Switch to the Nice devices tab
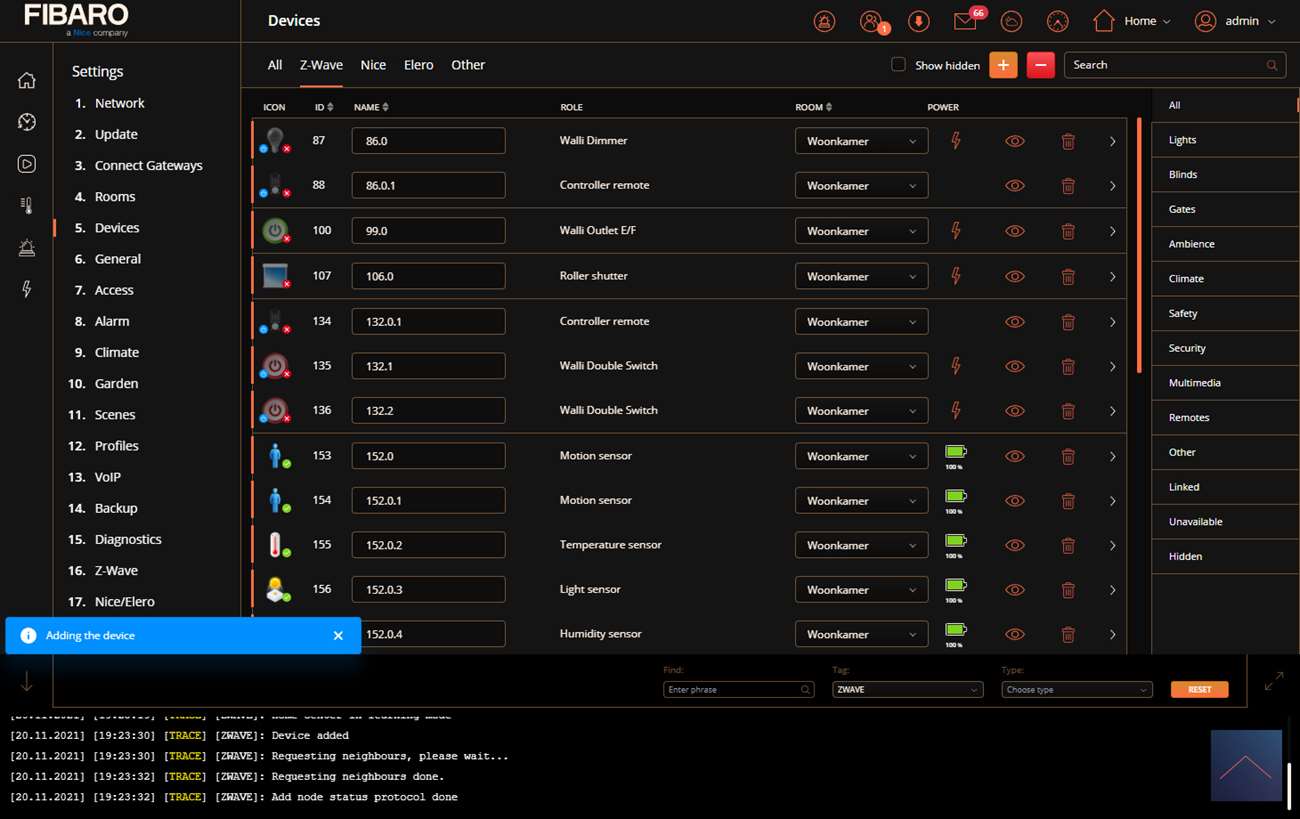This screenshot has width=1300, height=819. [x=373, y=65]
